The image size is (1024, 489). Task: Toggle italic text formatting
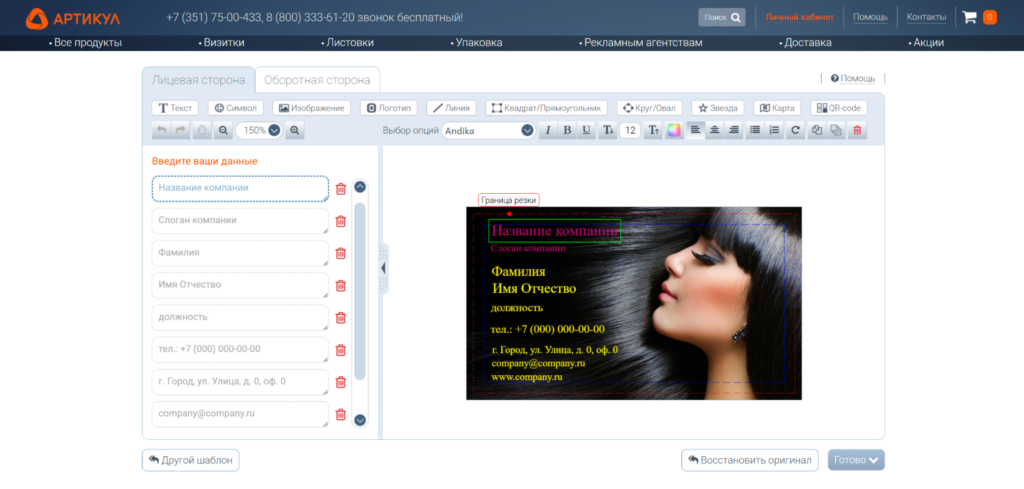coord(547,130)
